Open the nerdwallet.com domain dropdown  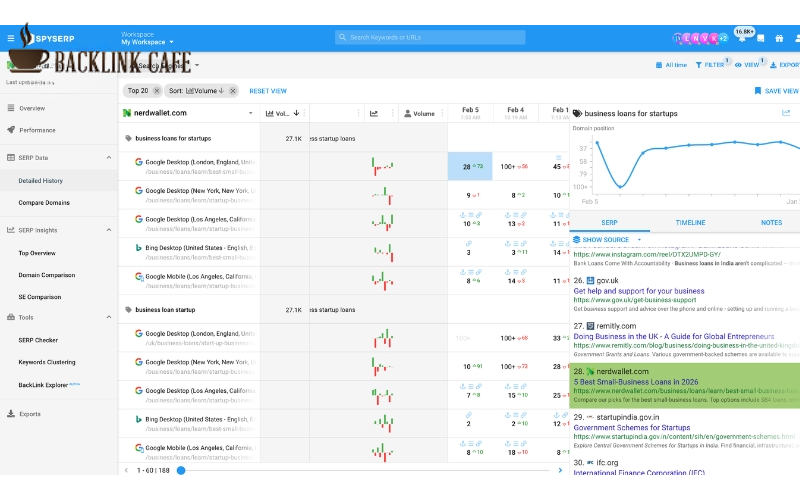click(x=251, y=113)
